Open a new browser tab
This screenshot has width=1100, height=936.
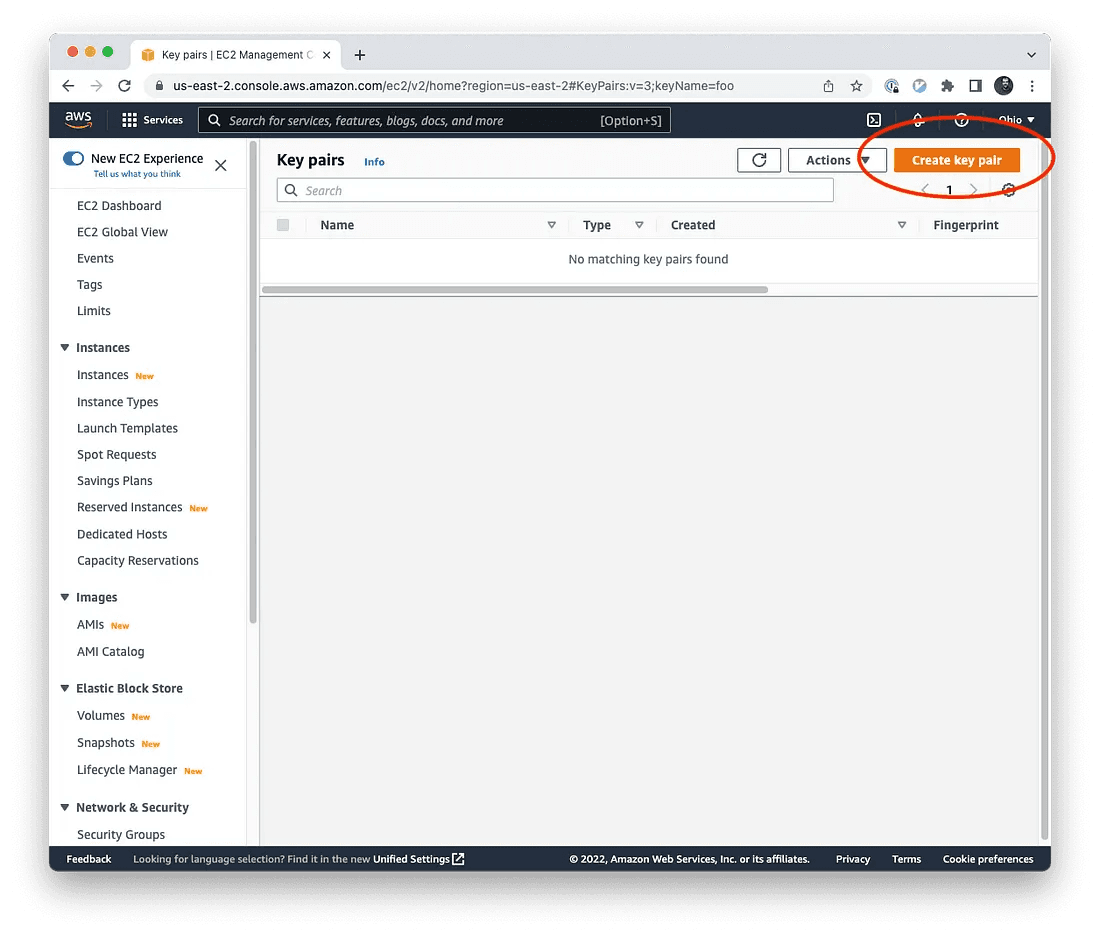pos(360,55)
